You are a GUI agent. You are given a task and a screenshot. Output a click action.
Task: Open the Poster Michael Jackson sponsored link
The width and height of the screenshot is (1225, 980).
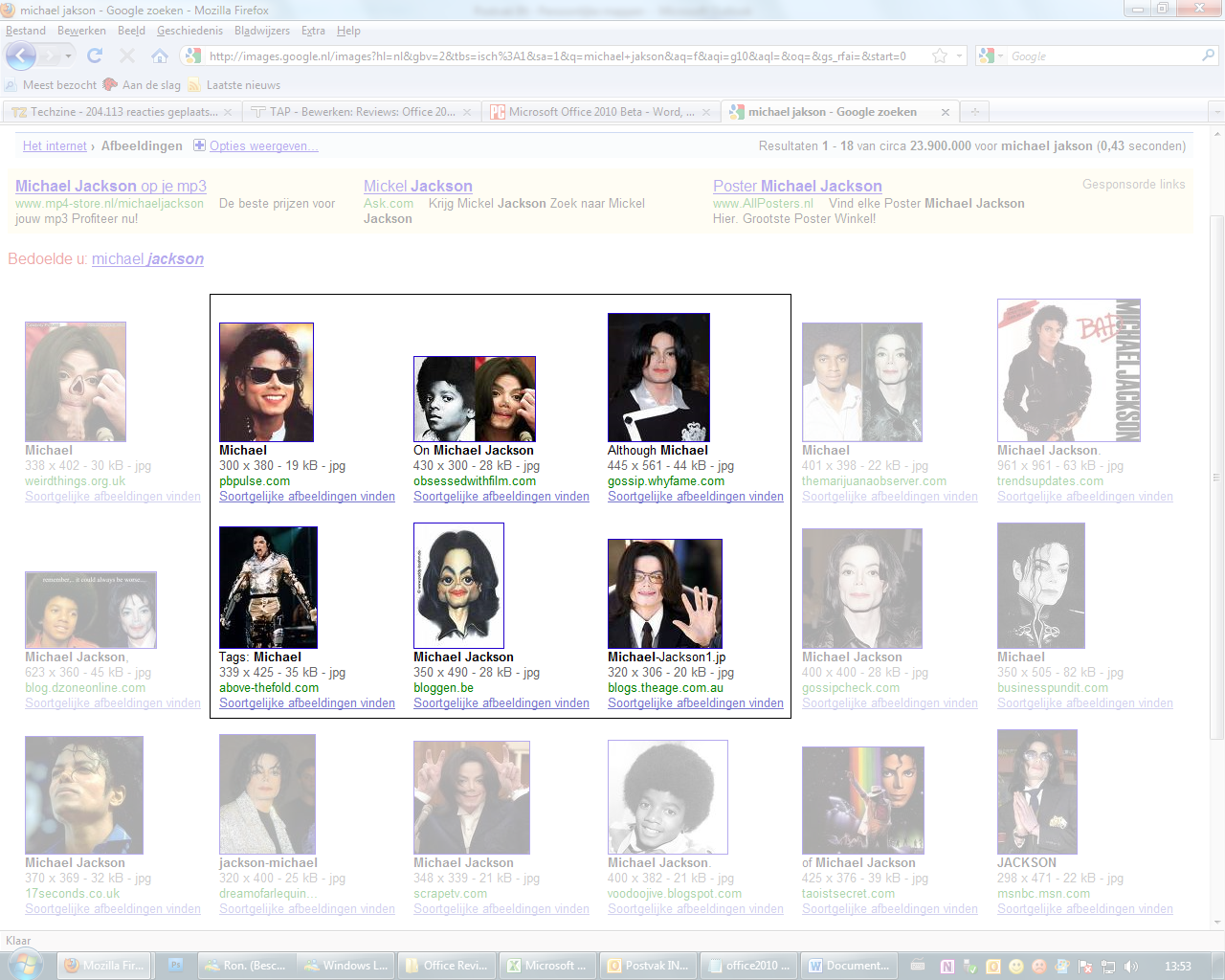tap(797, 187)
